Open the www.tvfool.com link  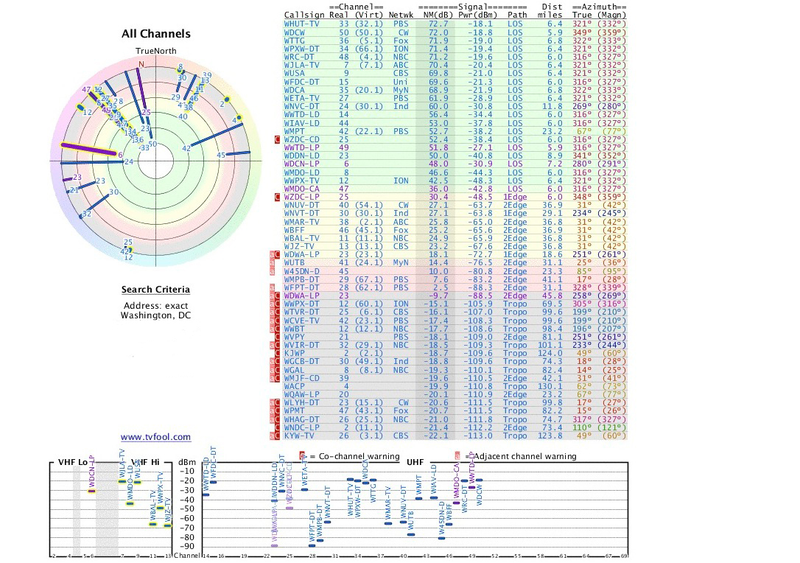156,437
